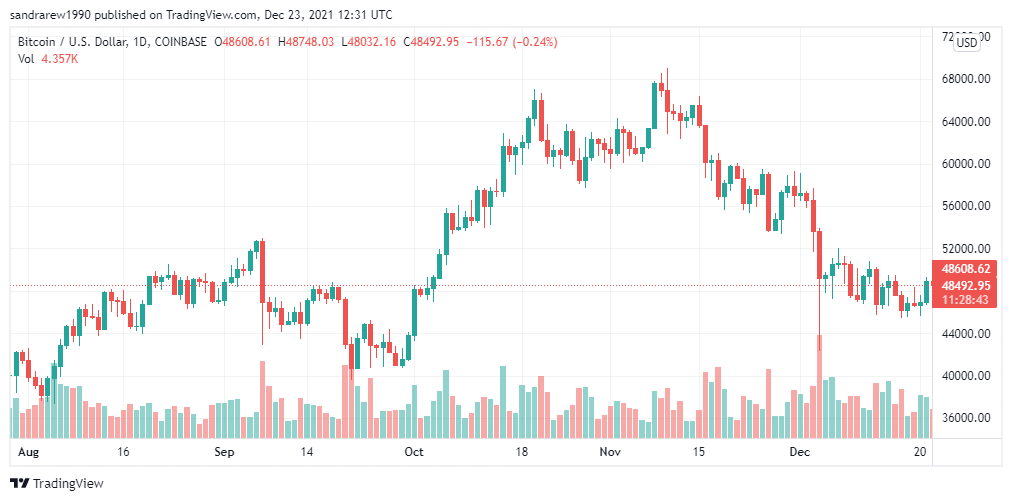Click the TradingView logo icon
The height and width of the screenshot is (501, 1012).
[20, 483]
